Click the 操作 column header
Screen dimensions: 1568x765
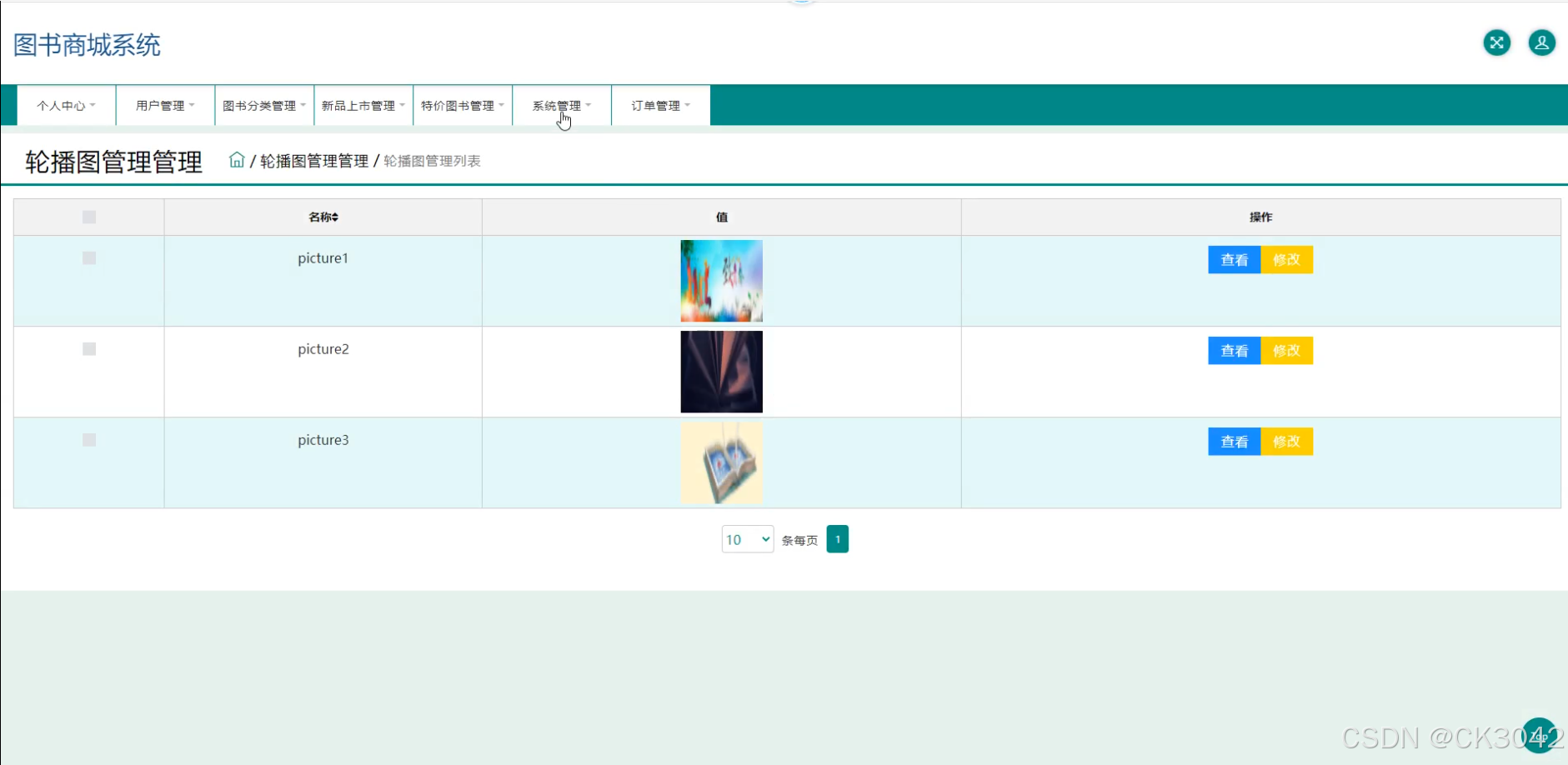point(1261,217)
